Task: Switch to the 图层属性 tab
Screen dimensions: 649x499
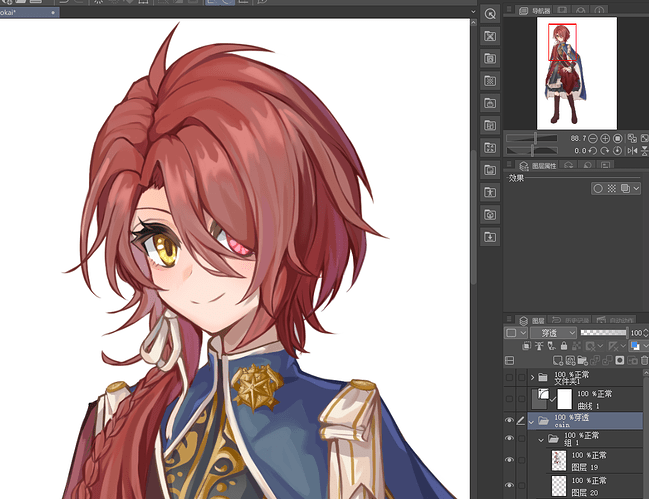Action: tap(538, 166)
